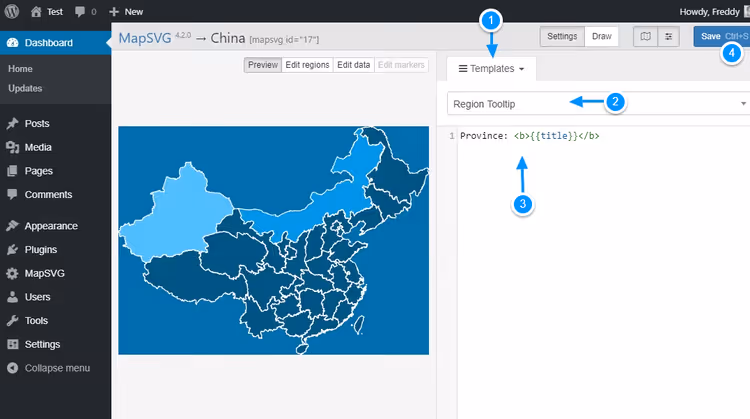
Task: Click the Taiwan island on the map
Action: tap(359, 325)
